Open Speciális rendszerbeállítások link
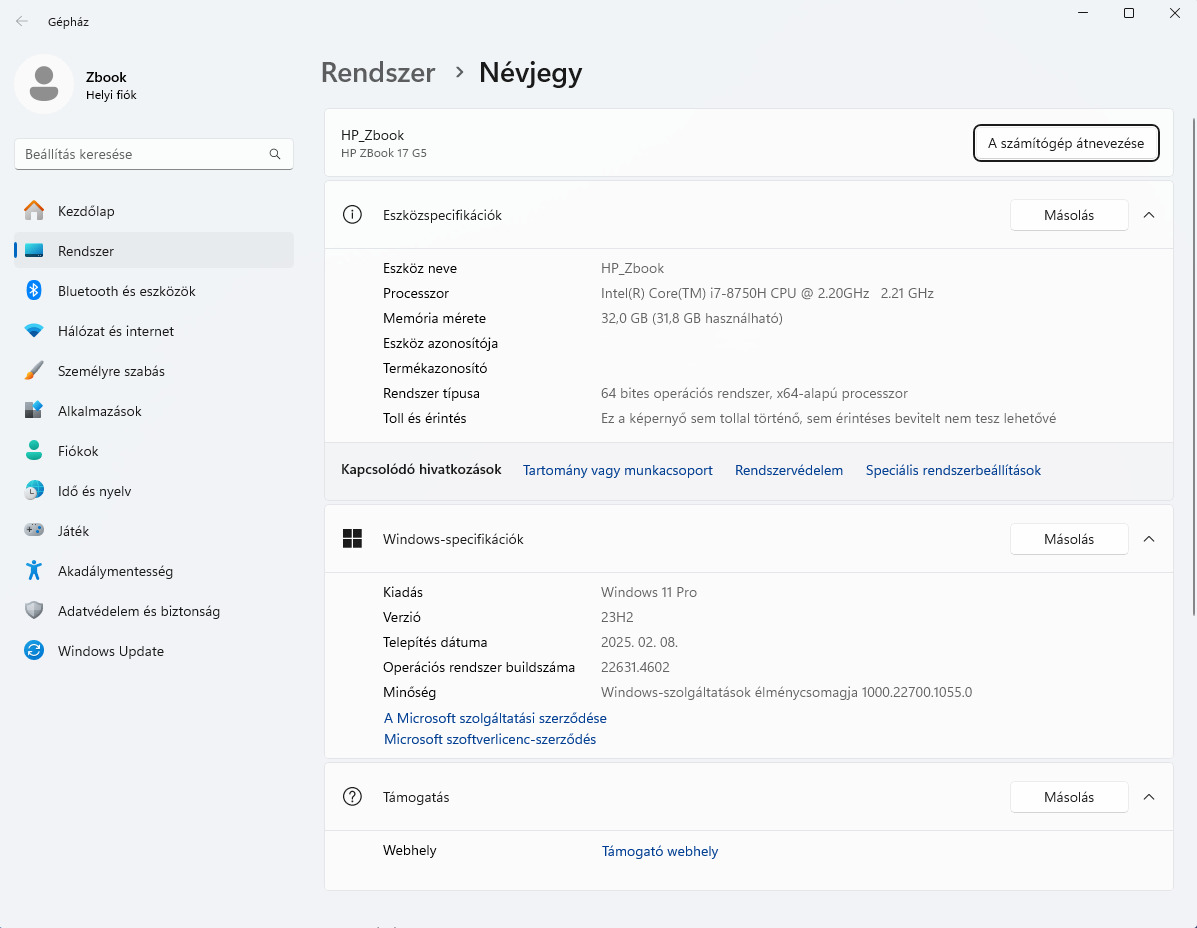Viewport: 1197px width, 928px height. click(953, 470)
